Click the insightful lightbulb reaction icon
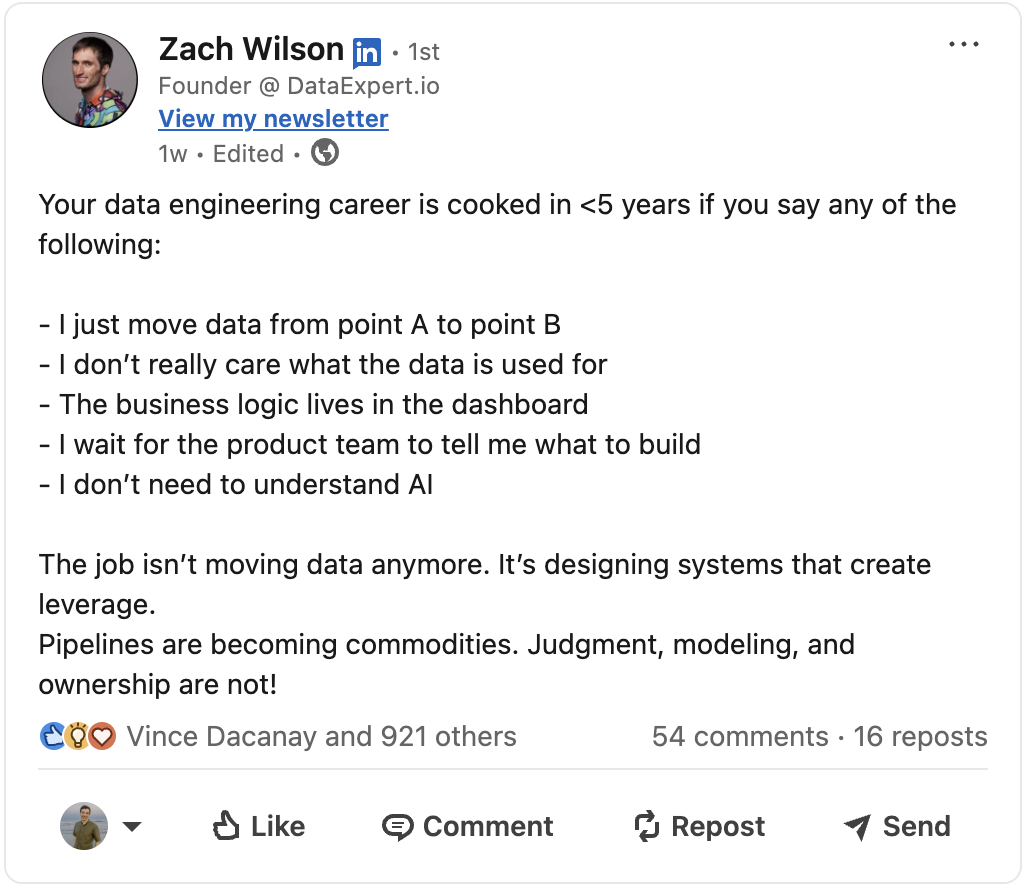 [75, 736]
